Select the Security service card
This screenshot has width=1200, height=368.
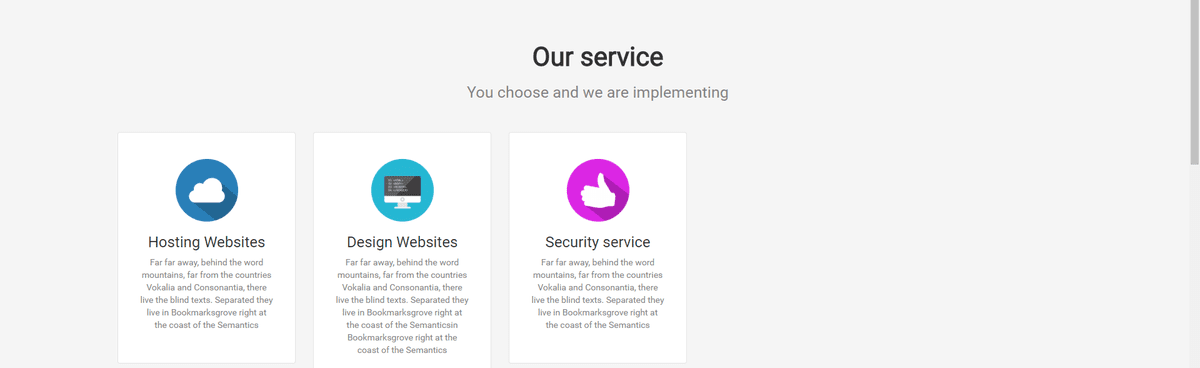tap(598, 248)
